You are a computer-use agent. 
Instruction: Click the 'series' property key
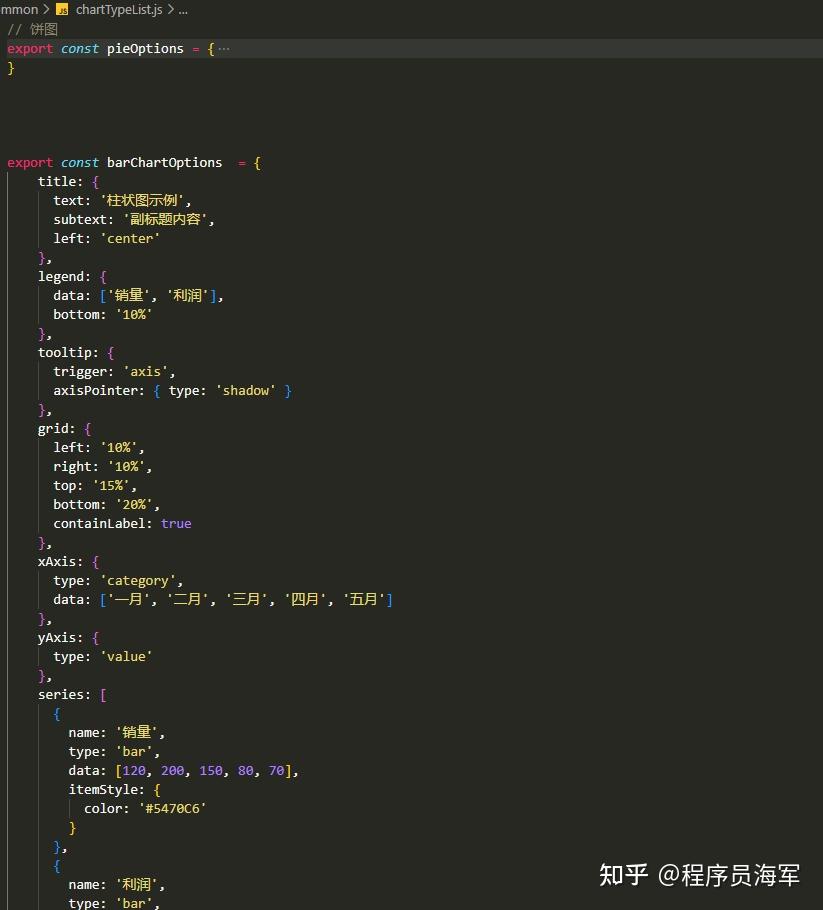(61, 695)
